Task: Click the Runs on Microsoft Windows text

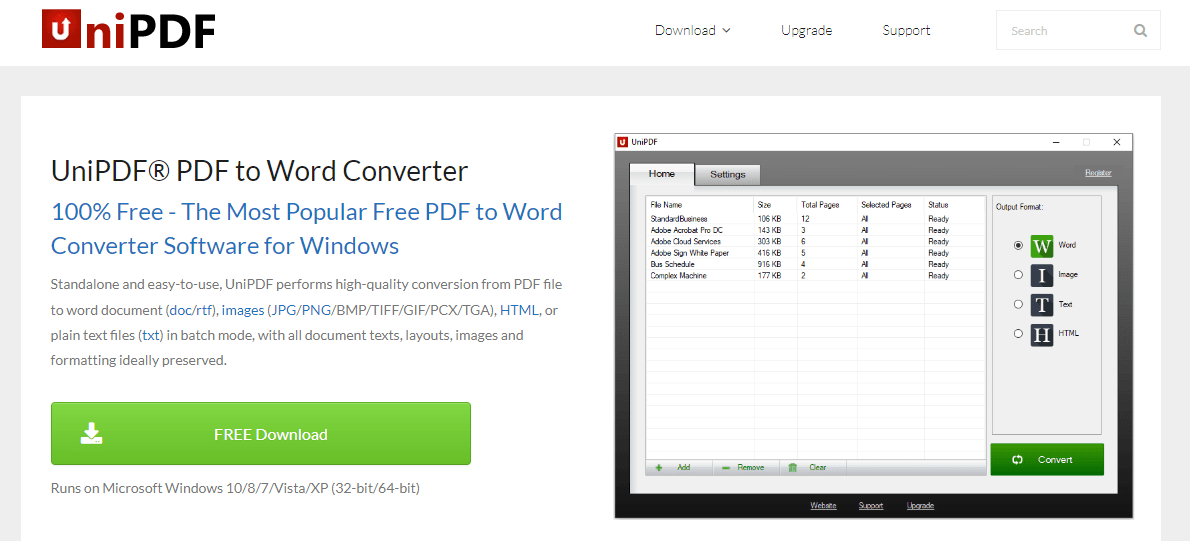Action: (235, 488)
